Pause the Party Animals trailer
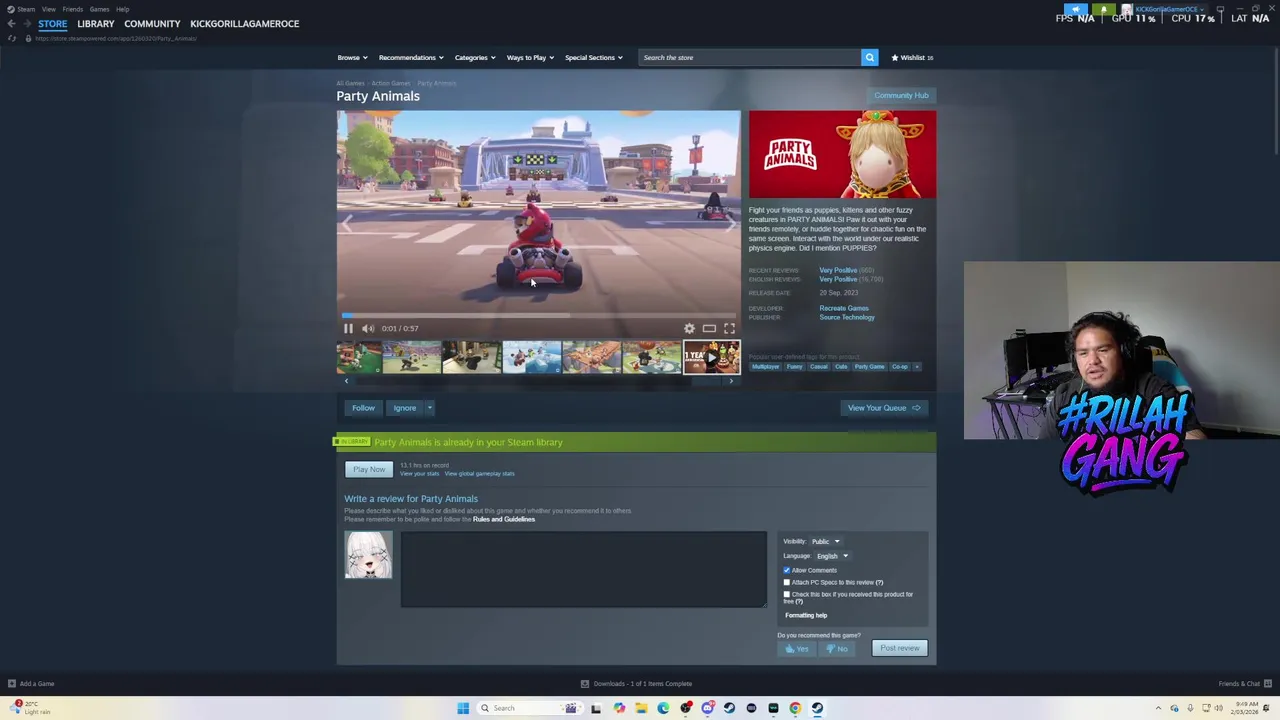The width and height of the screenshot is (1280, 720). tap(348, 328)
